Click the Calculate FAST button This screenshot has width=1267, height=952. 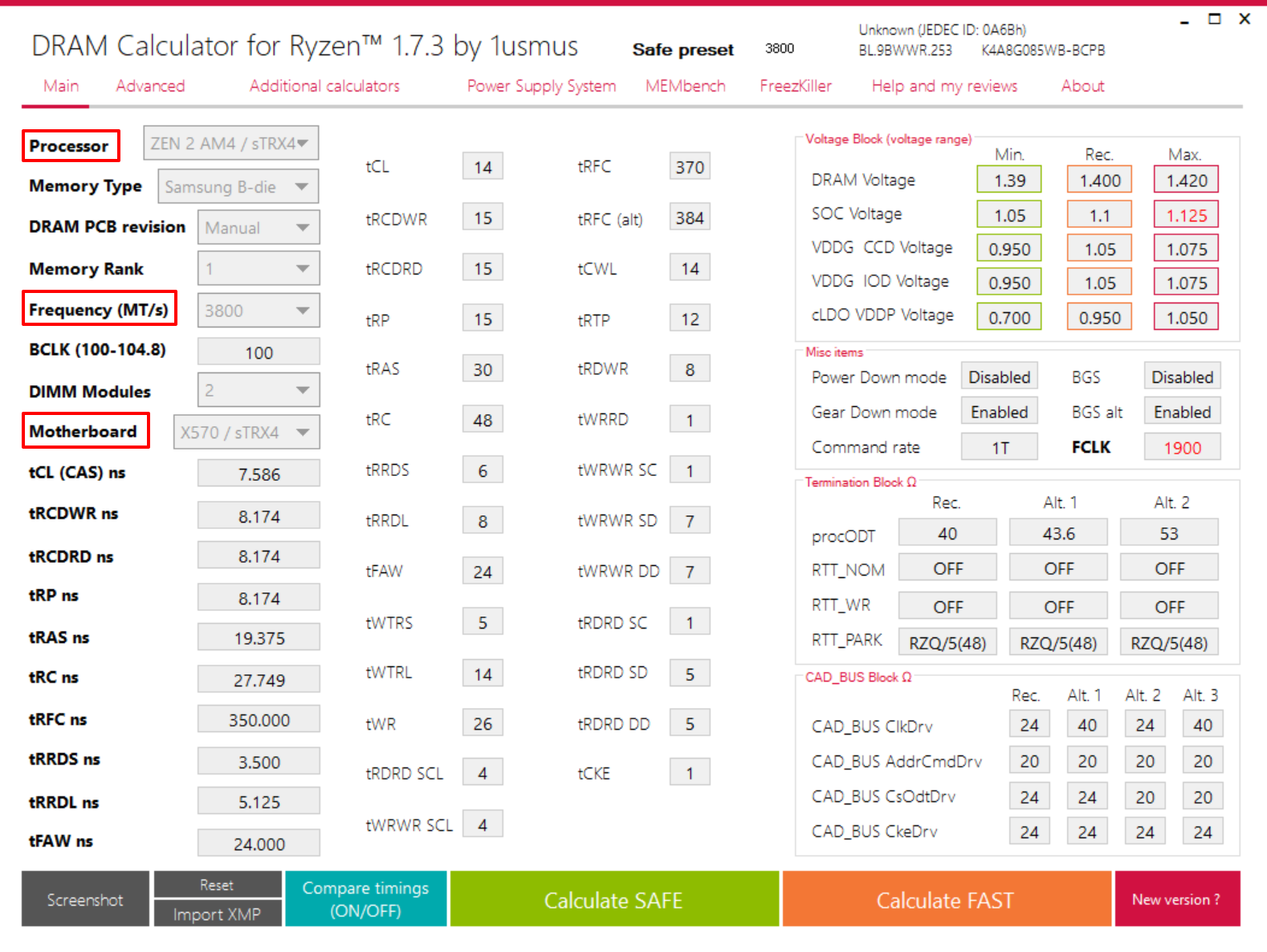point(945,899)
